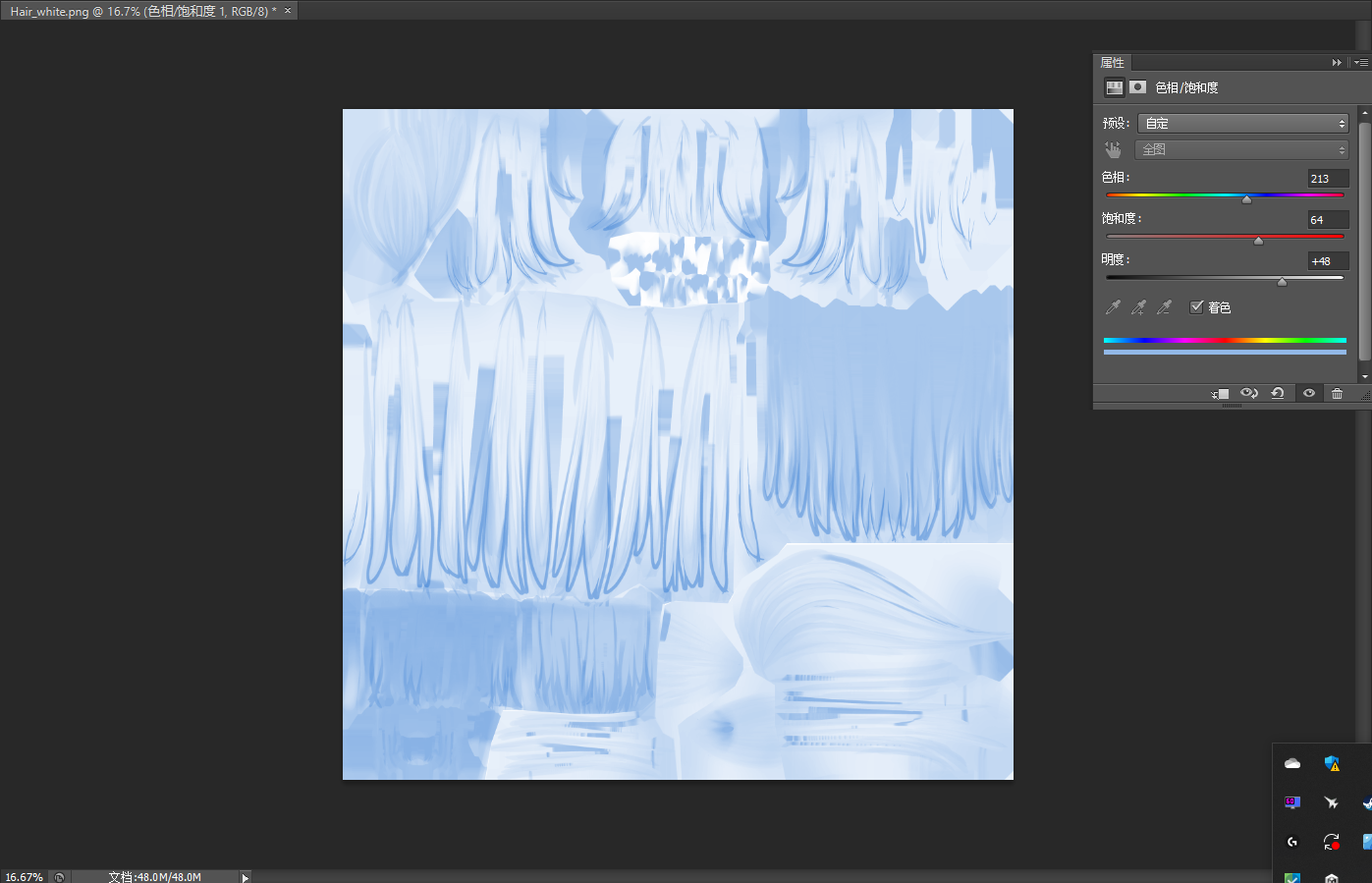The width and height of the screenshot is (1372, 883).
Task: Click the zoom percentage field 16.67%
Action: pos(25,877)
